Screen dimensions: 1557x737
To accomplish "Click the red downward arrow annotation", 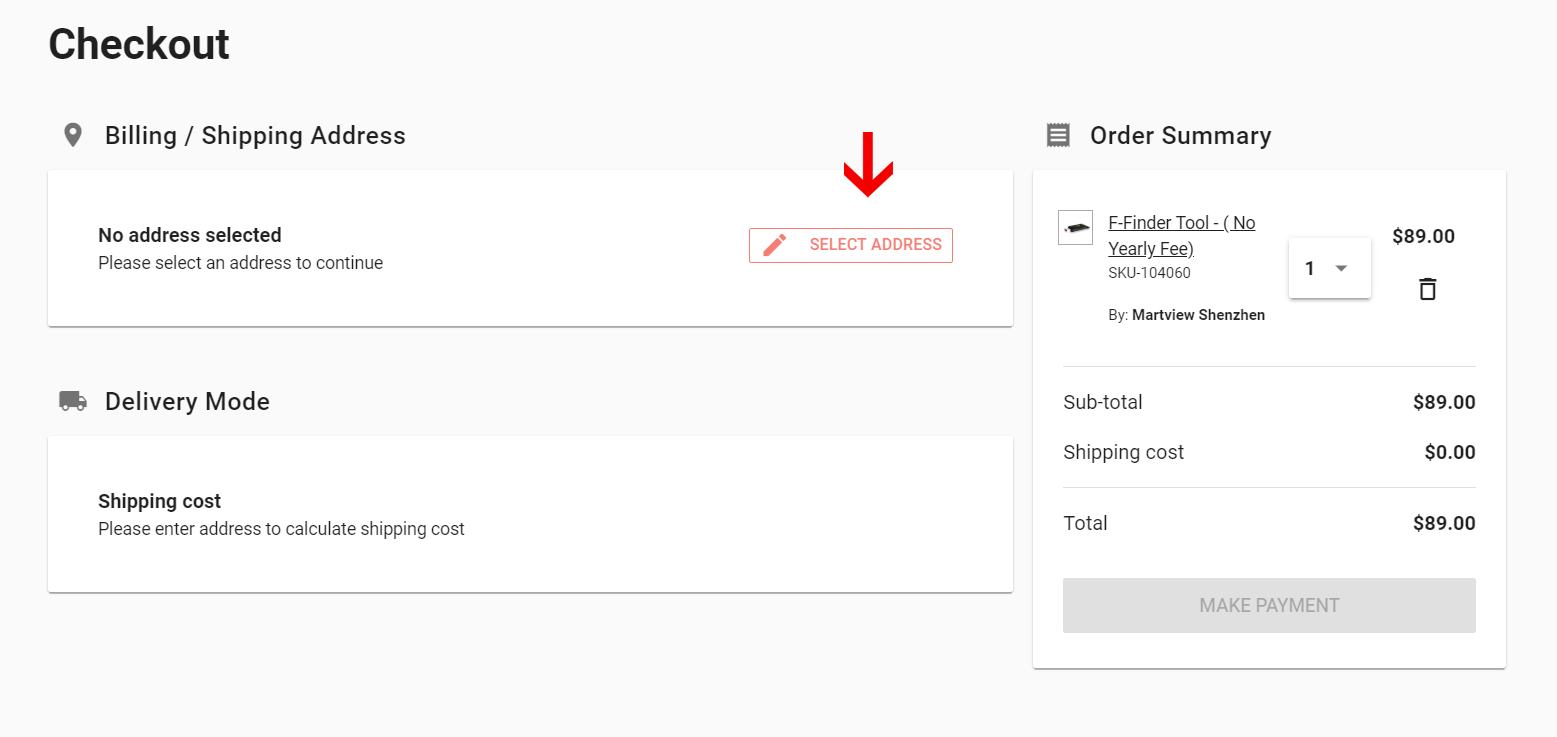I will pos(868,165).
